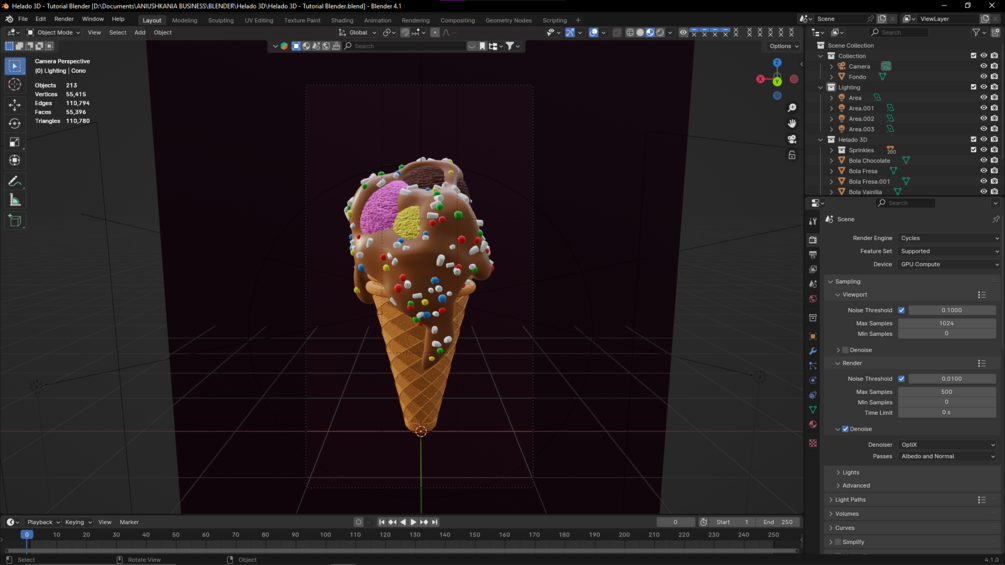Open the Render menu
This screenshot has height=565, width=1005.
[63, 19]
